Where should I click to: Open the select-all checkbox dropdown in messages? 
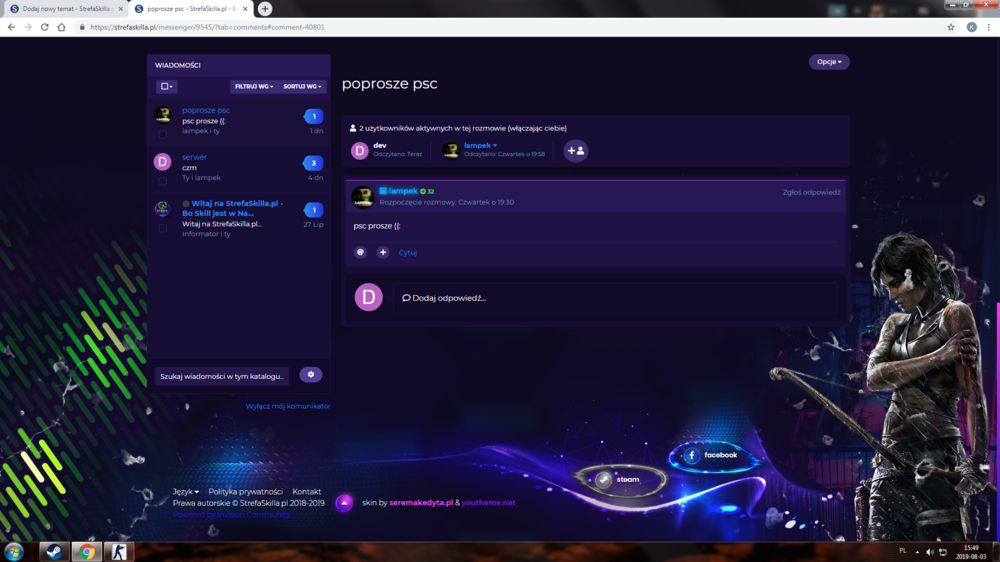click(166, 86)
